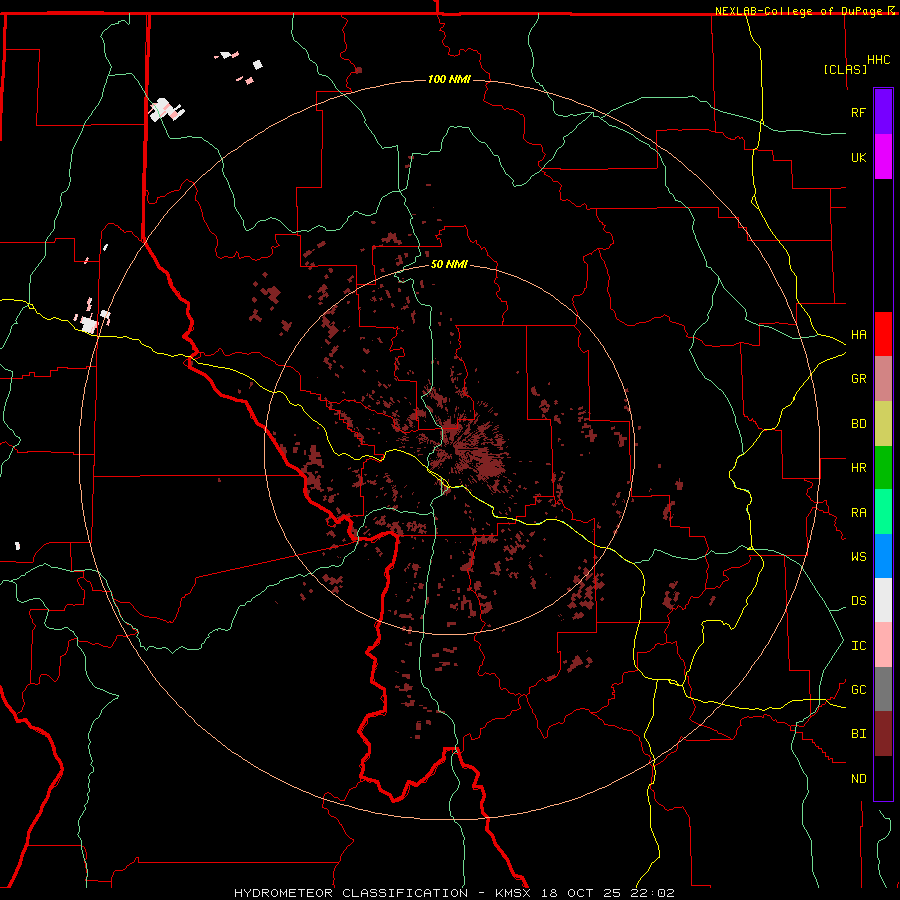
Task: Click the DS legend label
Action: [859, 601]
